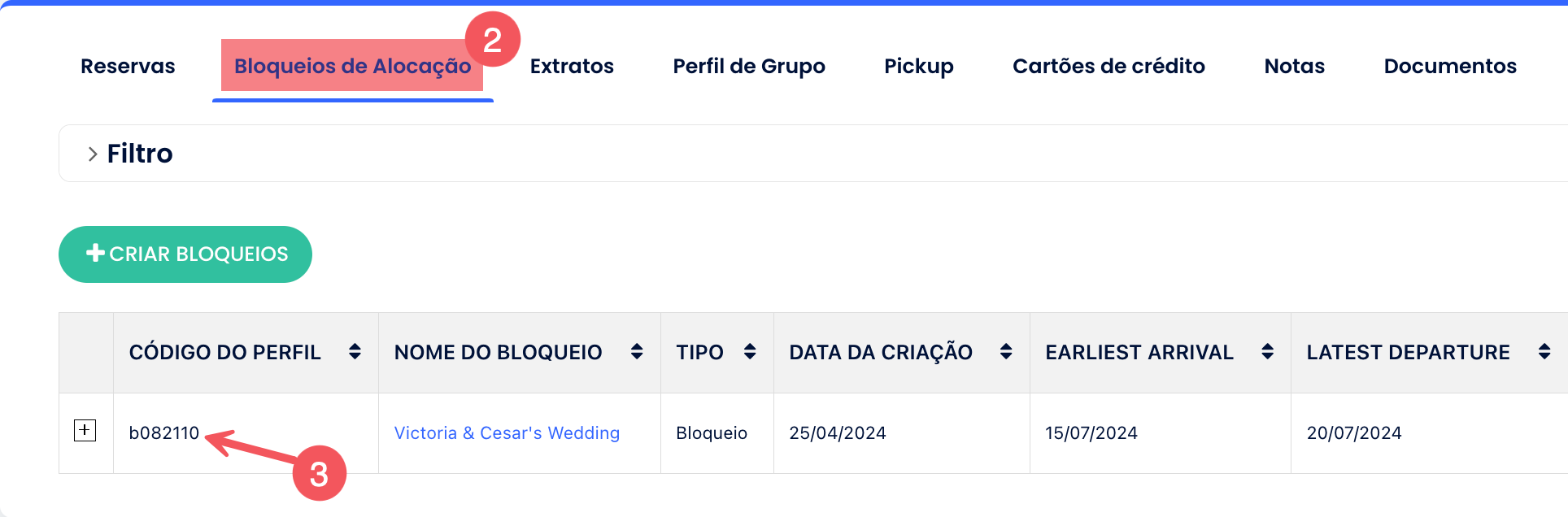
Task: Switch to the Extratos tab
Action: point(572,67)
